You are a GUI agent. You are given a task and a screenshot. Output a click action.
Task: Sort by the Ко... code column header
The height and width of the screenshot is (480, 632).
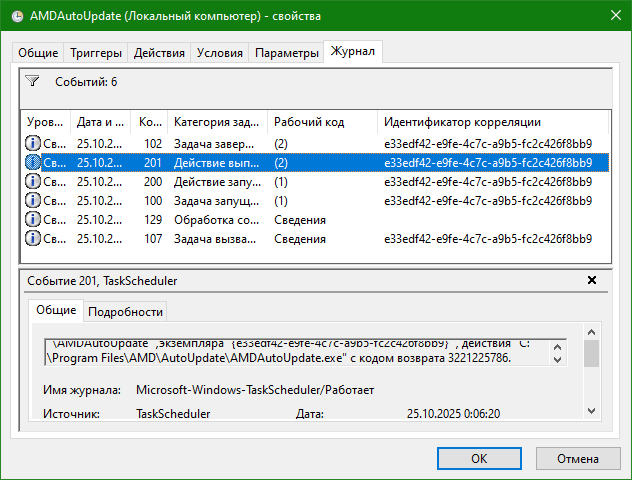pos(150,122)
